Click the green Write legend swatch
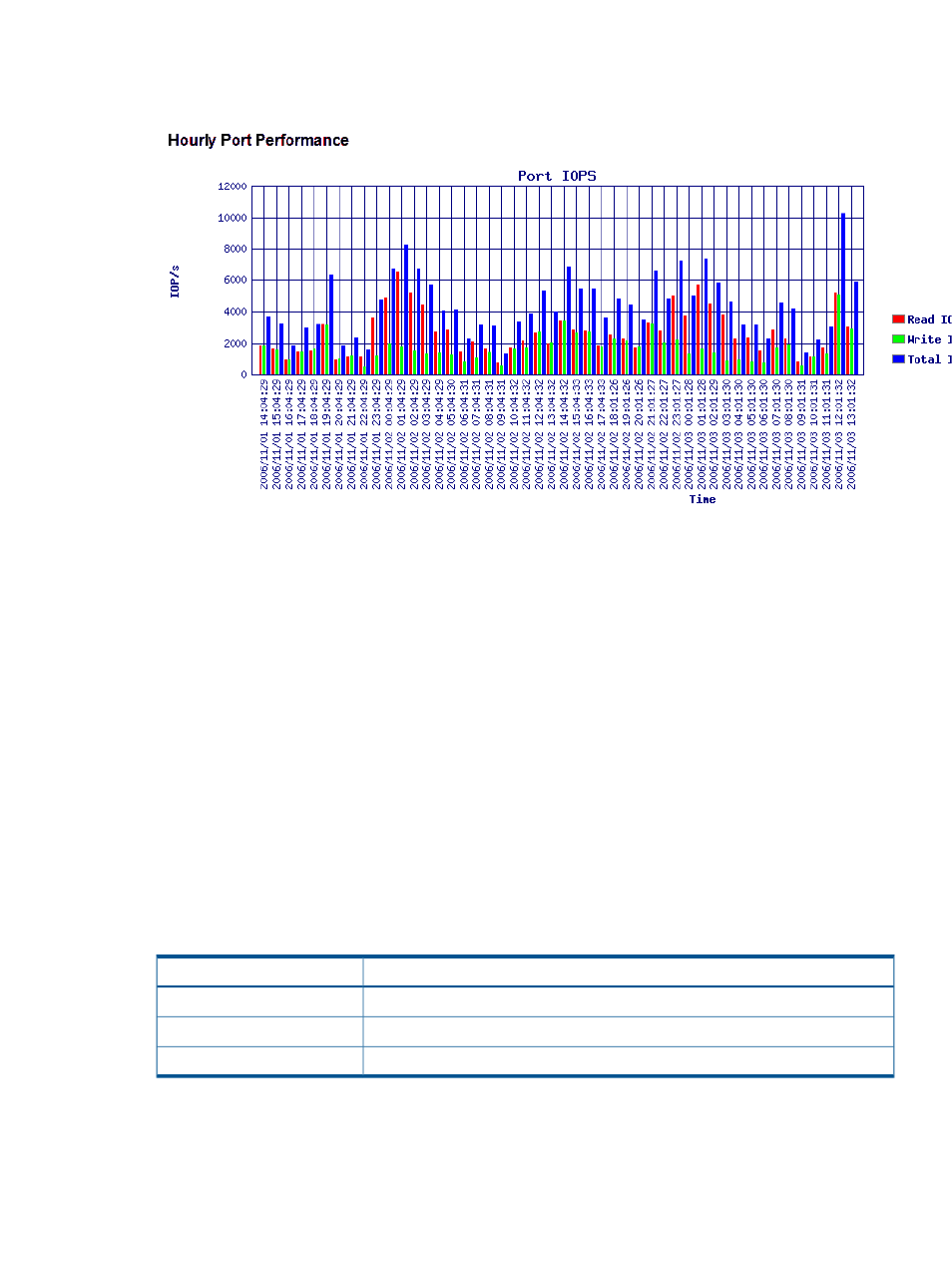This screenshot has width=952, height=1268. tap(898, 339)
